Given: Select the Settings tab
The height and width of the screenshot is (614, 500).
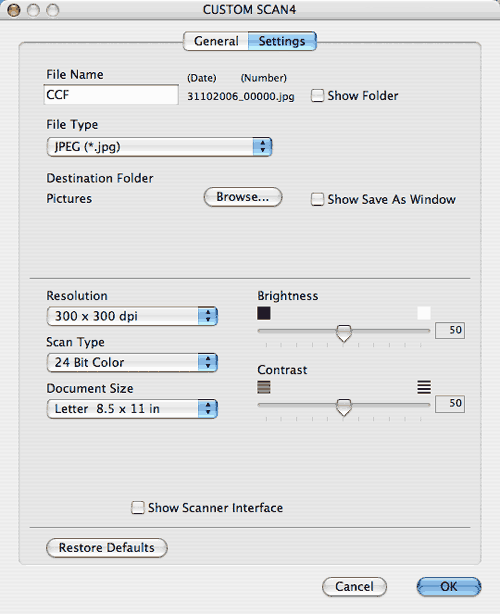Looking at the screenshot, I should point(282,41).
